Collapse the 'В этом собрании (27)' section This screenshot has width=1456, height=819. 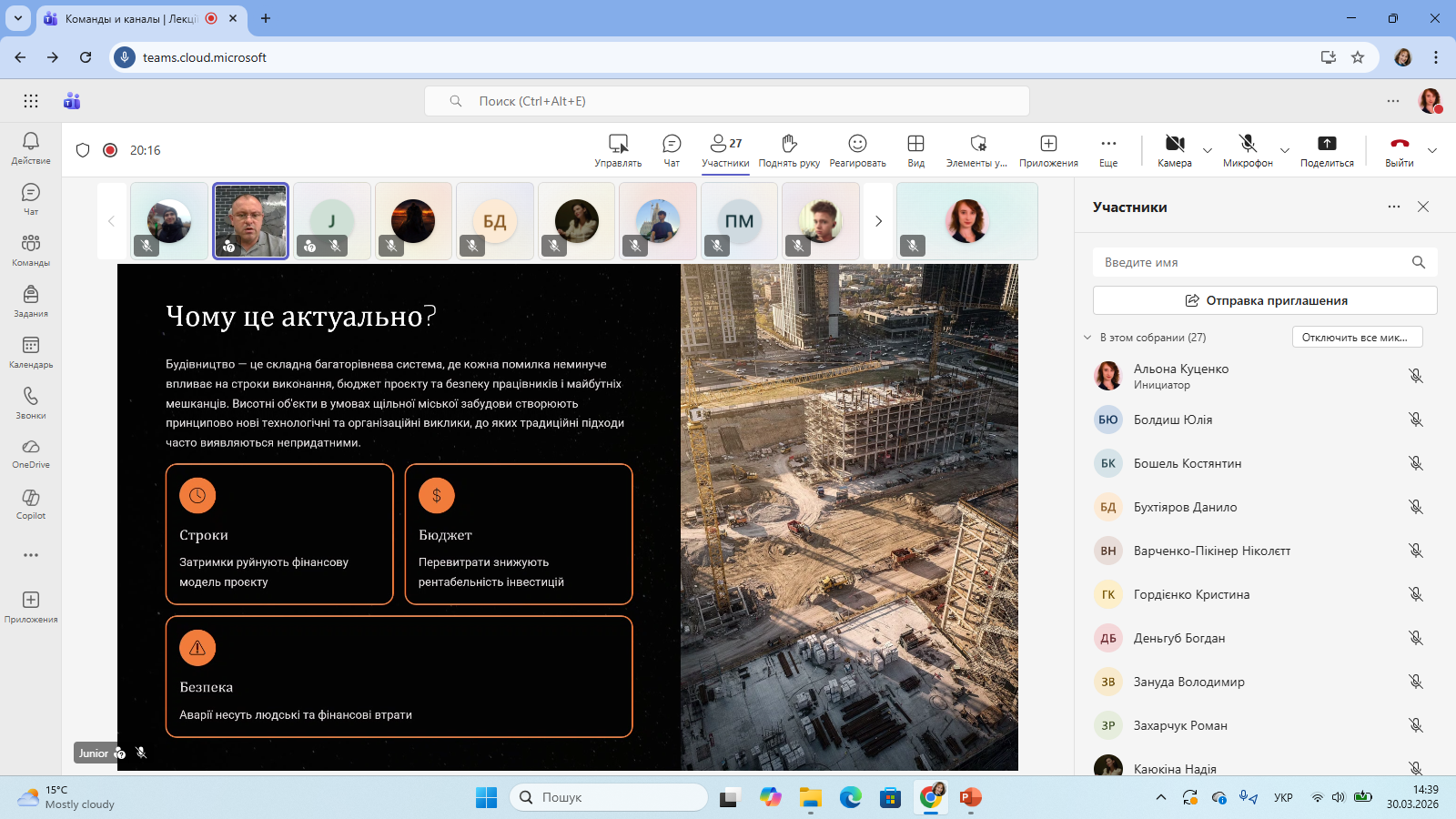[x=1087, y=338]
